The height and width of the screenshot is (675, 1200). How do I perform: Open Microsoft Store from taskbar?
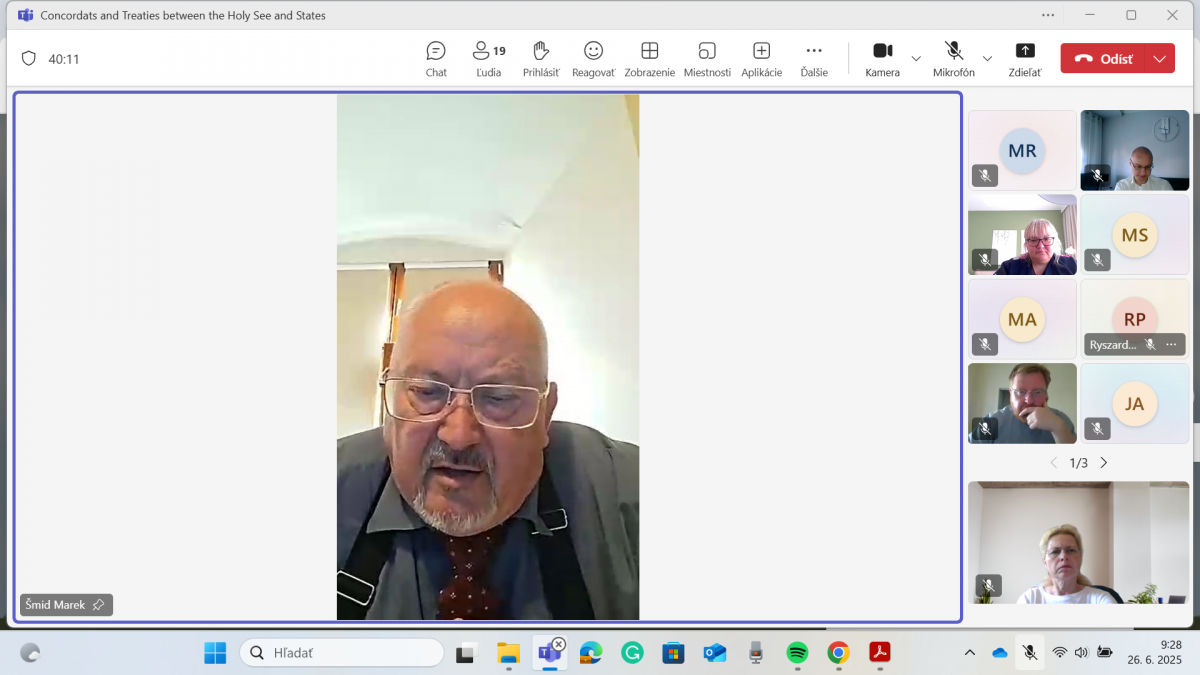point(673,653)
